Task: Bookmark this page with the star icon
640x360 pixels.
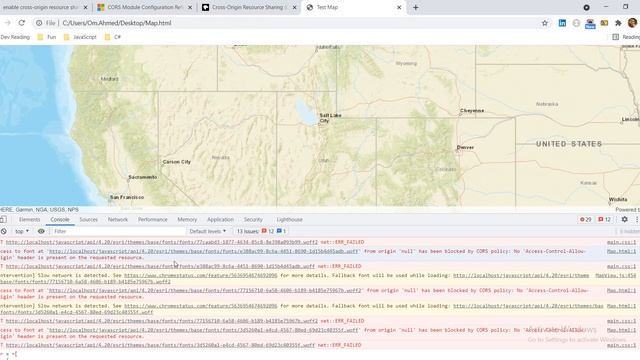Action: [x=544, y=23]
